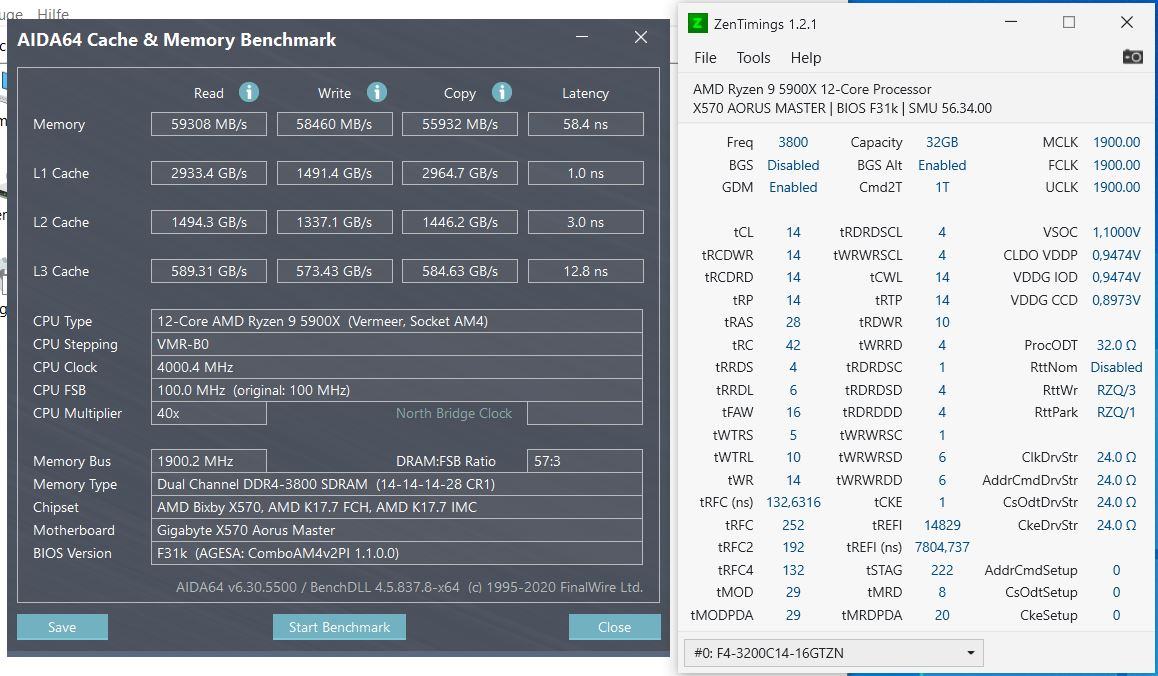
Task: Click CLDO VDDP value 0,9474V
Action: point(1116,255)
